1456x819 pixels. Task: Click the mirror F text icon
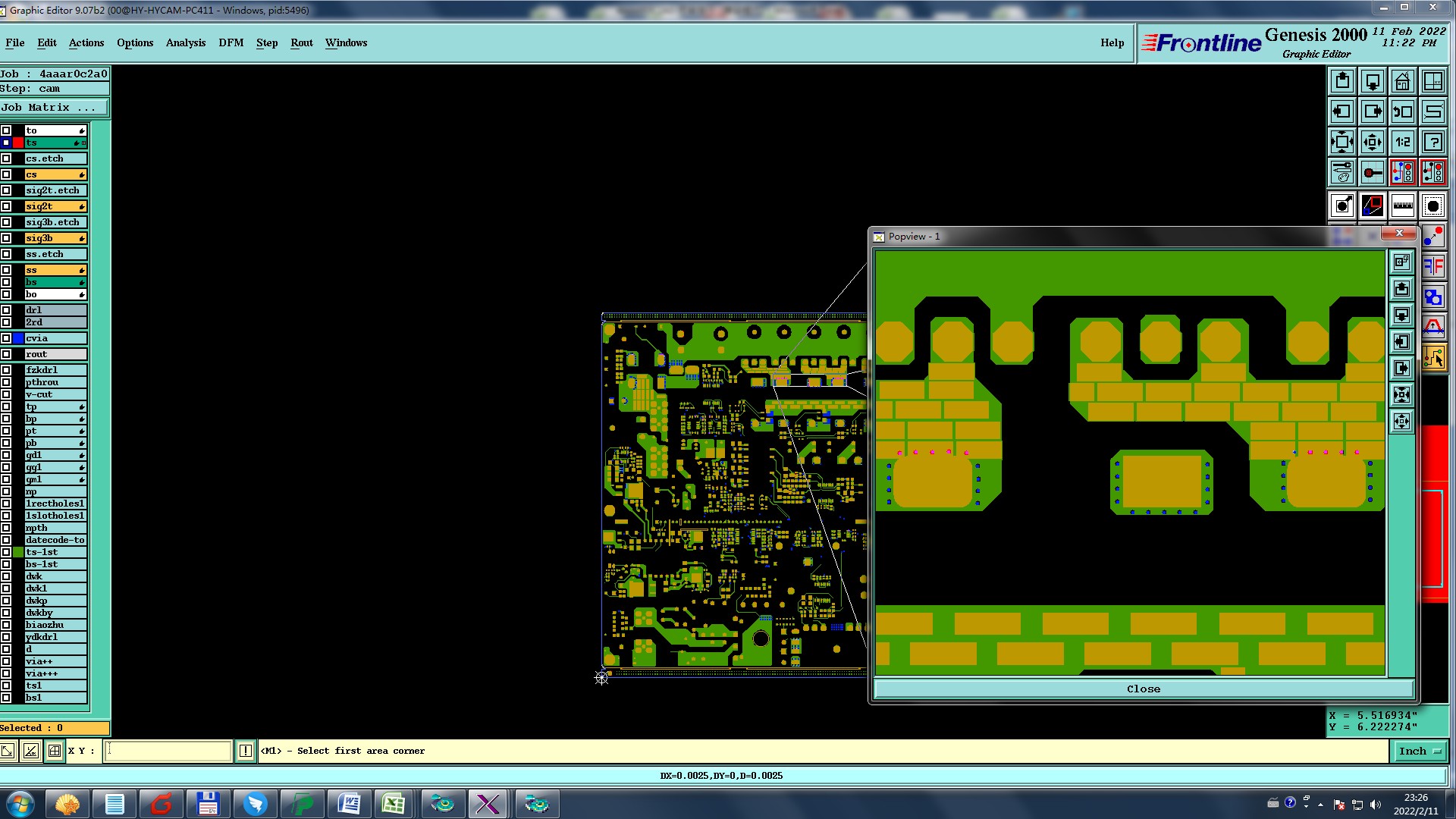point(1434,266)
